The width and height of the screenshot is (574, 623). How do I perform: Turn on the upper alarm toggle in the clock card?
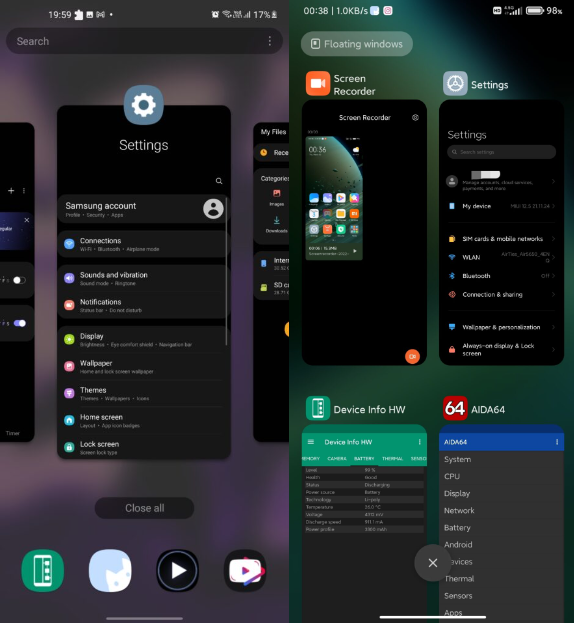(19, 280)
